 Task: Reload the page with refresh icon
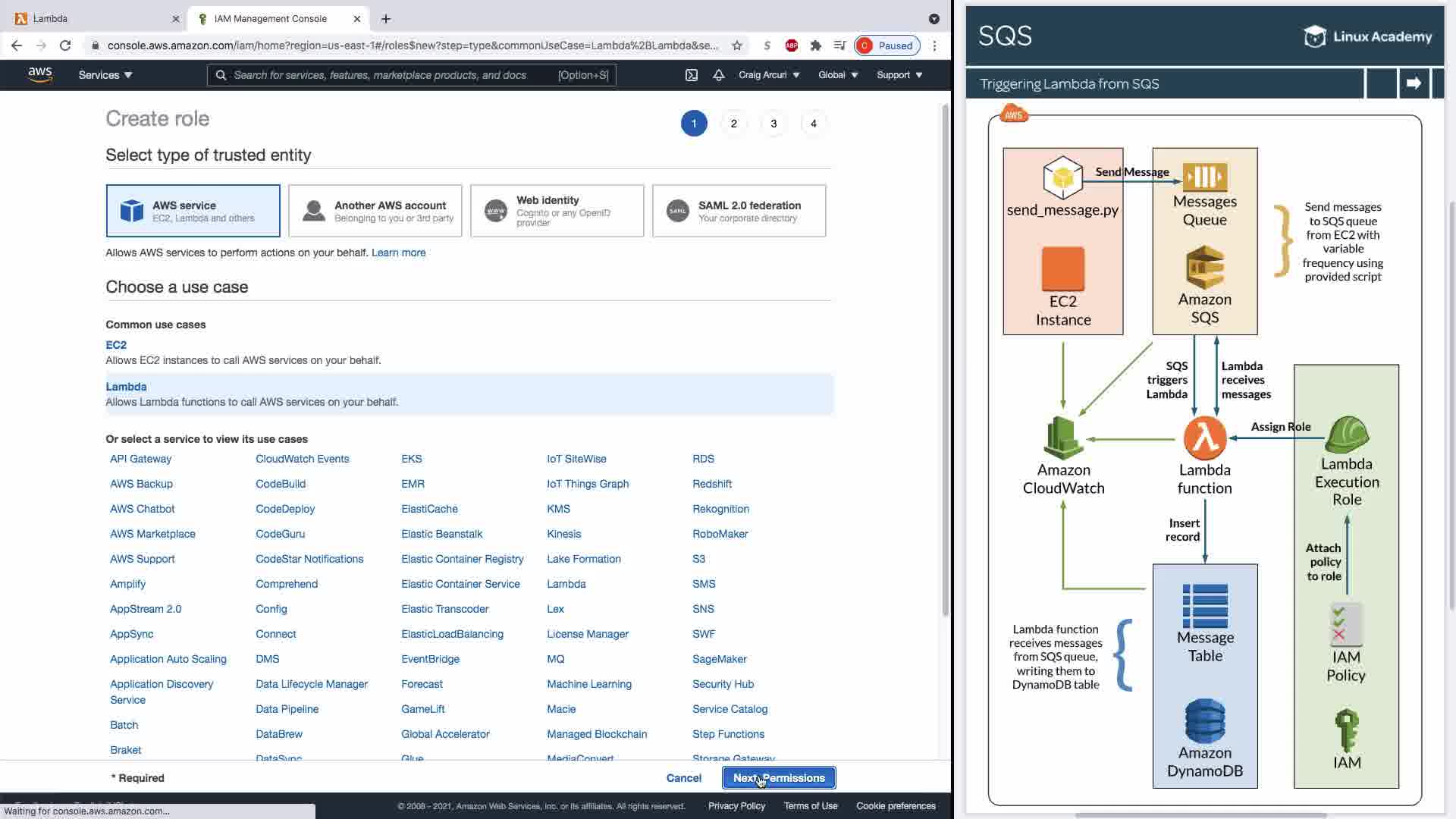65,45
